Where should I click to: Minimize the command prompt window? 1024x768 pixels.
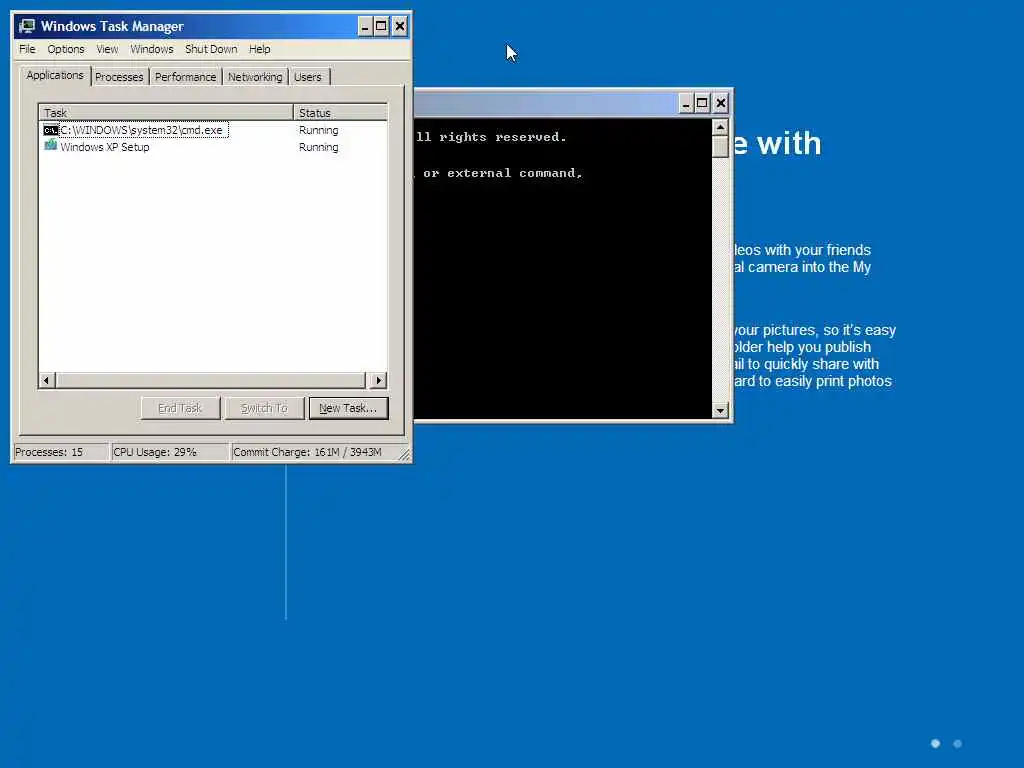point(686,103)
